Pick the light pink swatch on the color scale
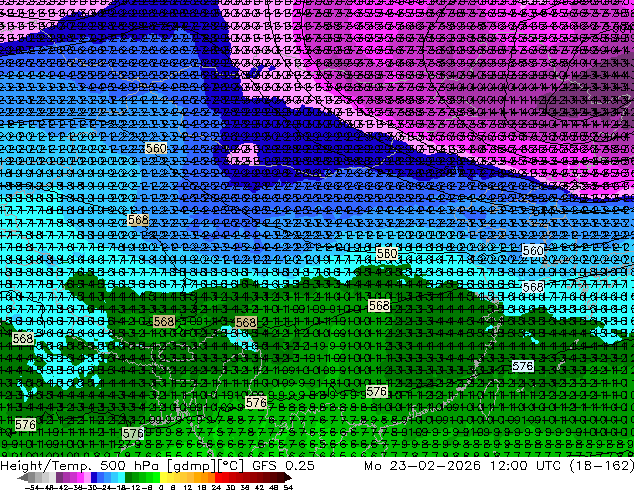Image resolution: width=634 pixels, height=490 pixels. (x=87, y=478)
